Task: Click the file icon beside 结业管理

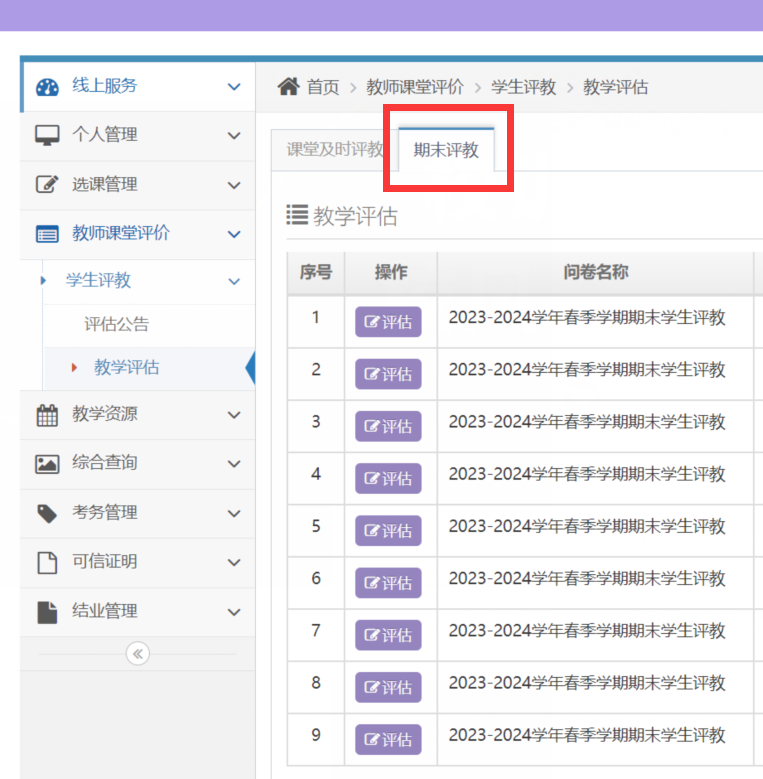Action: click(47, 612)
